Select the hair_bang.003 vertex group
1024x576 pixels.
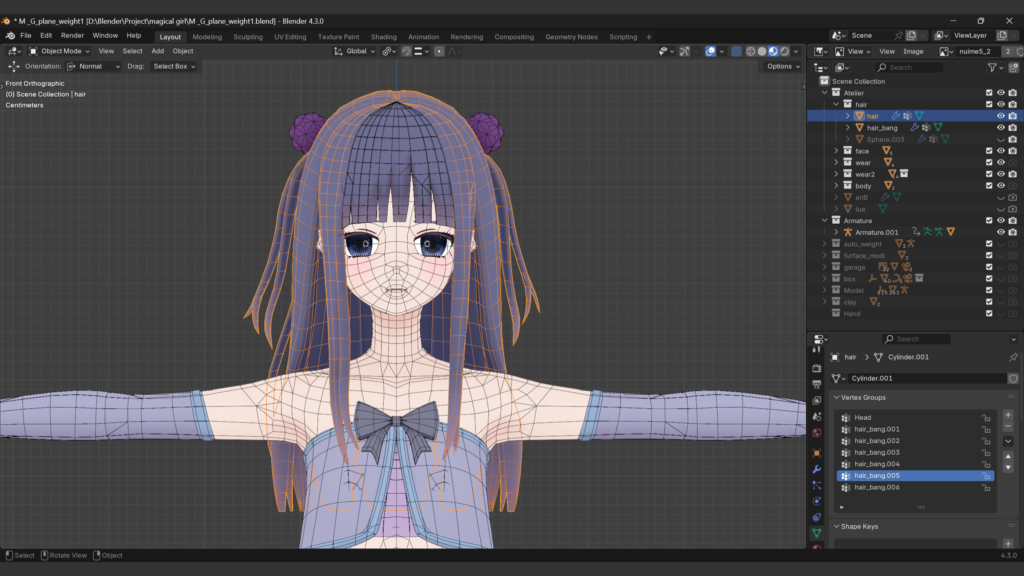click(877, 453)
